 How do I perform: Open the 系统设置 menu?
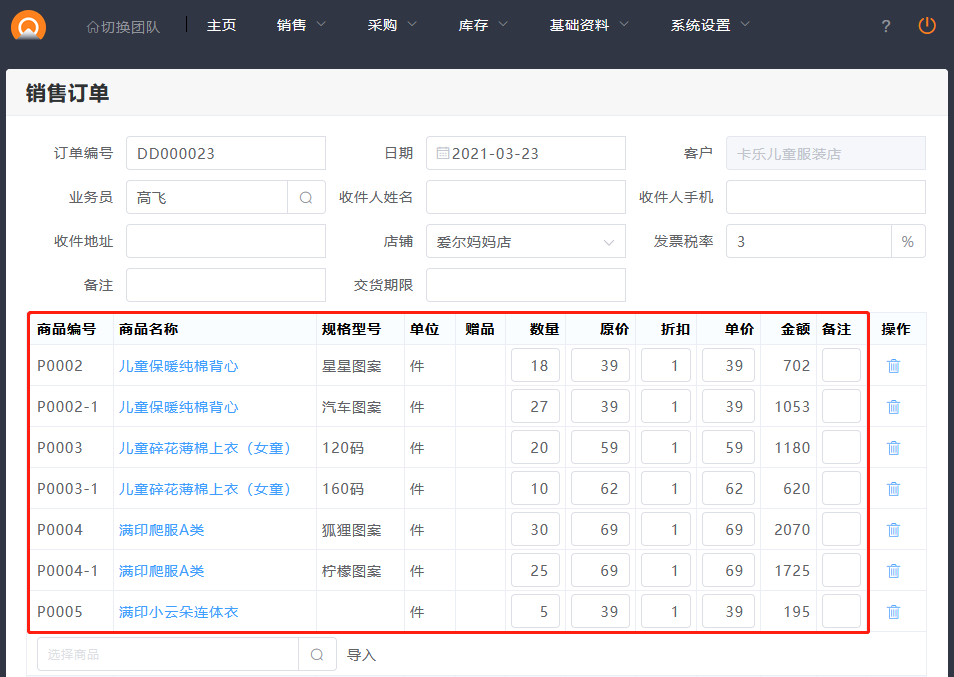[710, 25]
